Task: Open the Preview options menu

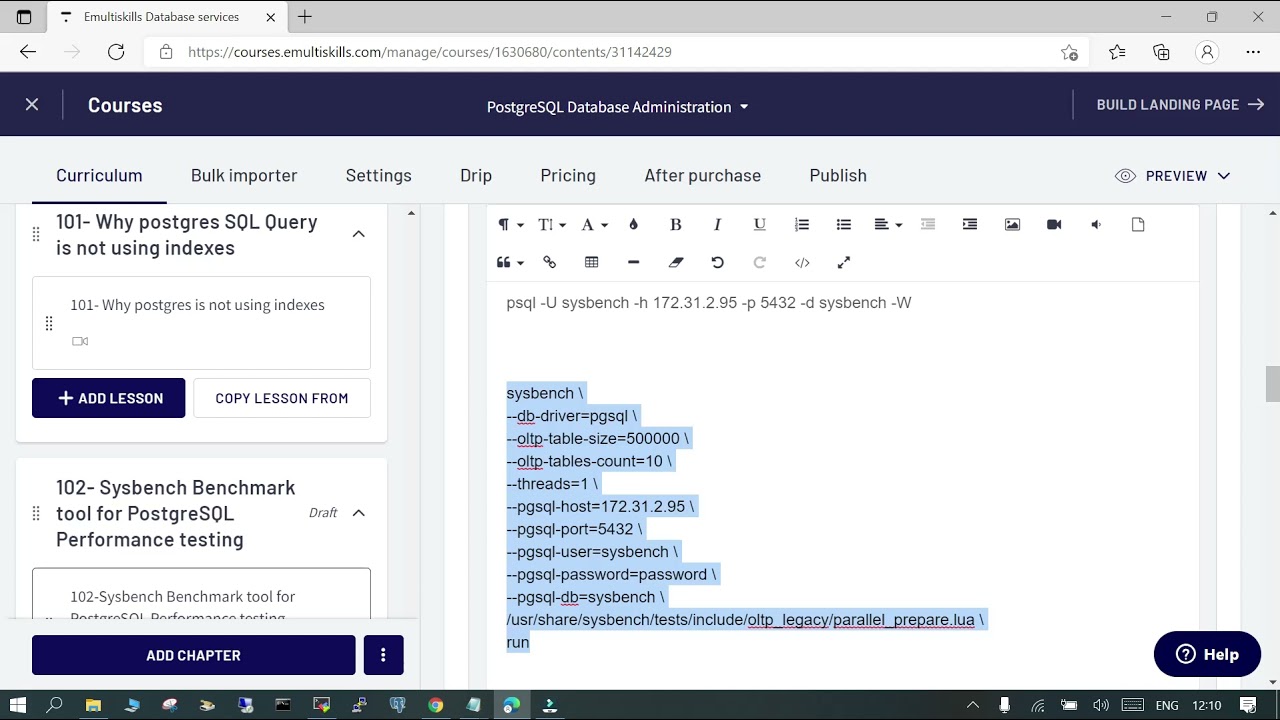Action: (x=1172, y=176)
